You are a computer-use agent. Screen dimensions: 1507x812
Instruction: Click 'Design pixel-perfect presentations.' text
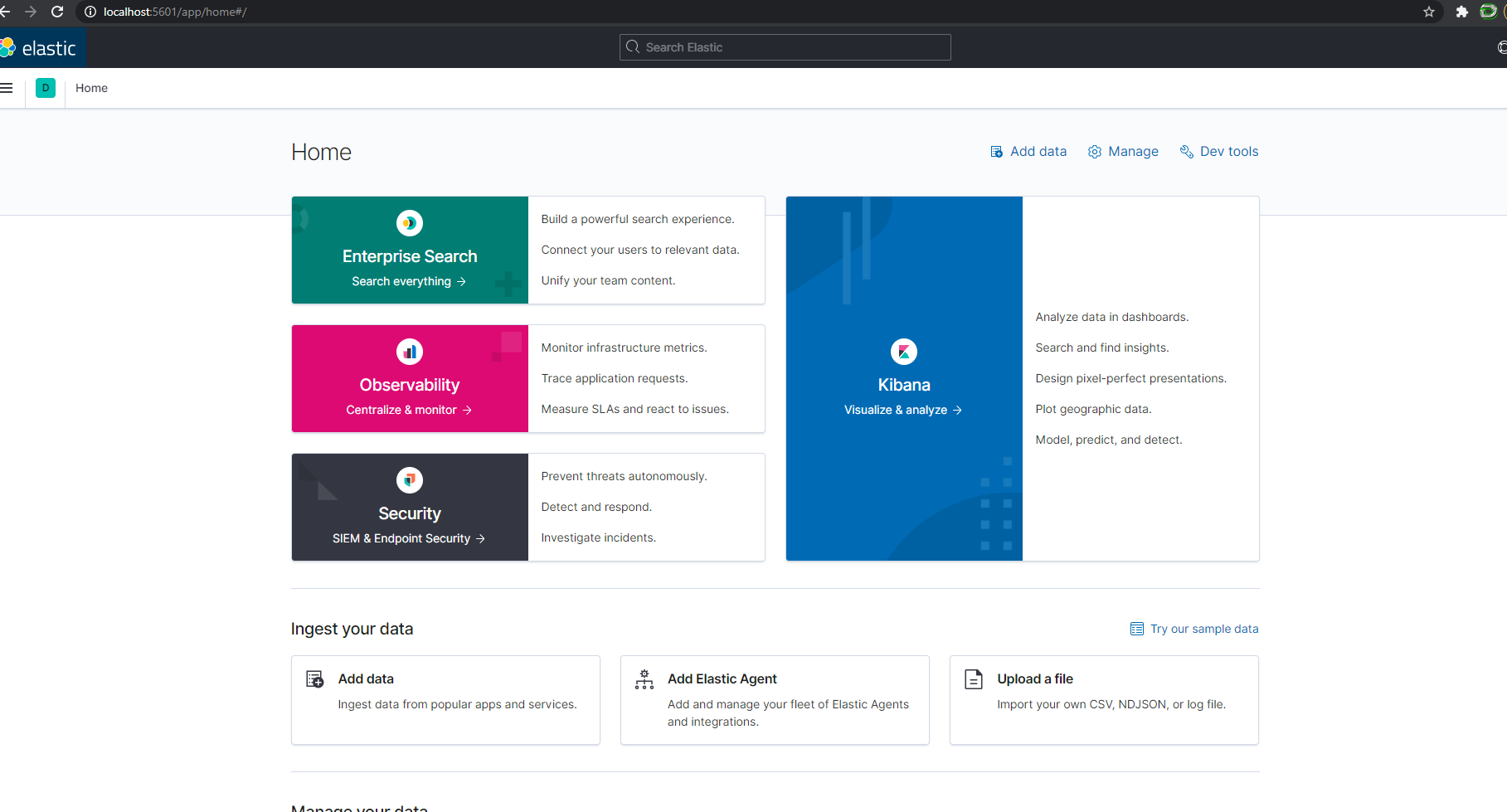(1131, 378)
